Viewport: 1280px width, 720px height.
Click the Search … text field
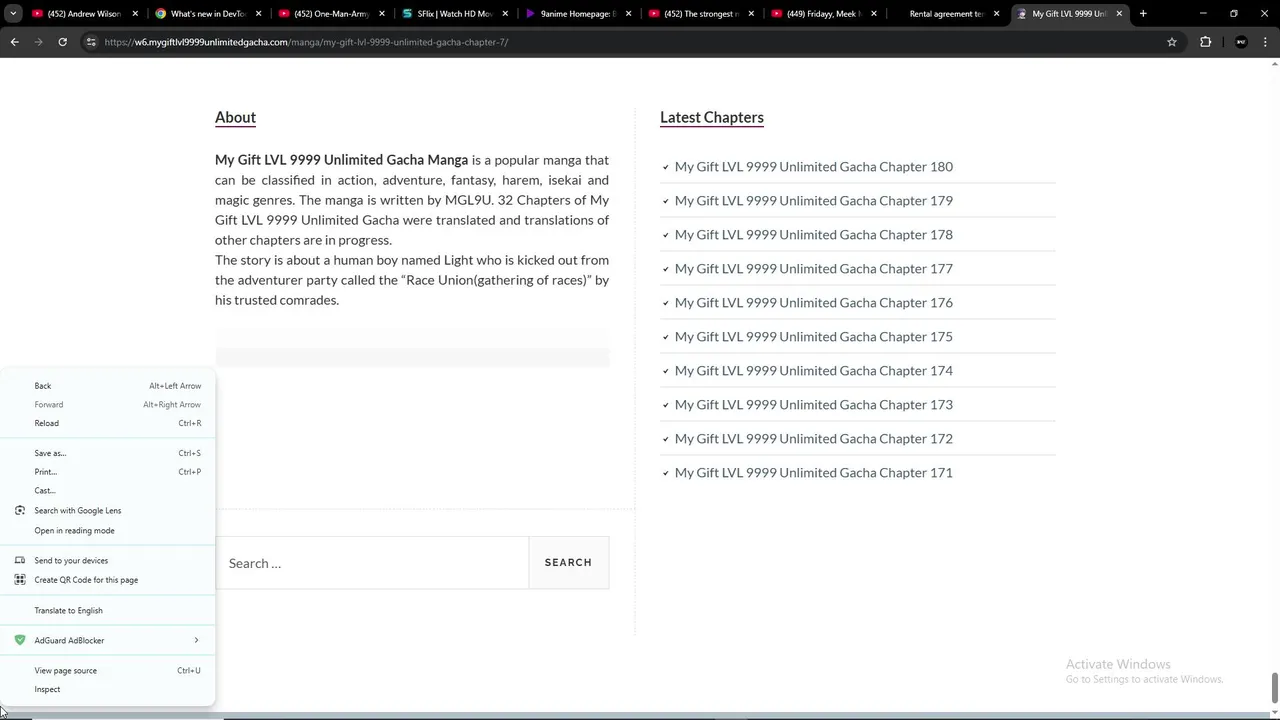[372, 563]
